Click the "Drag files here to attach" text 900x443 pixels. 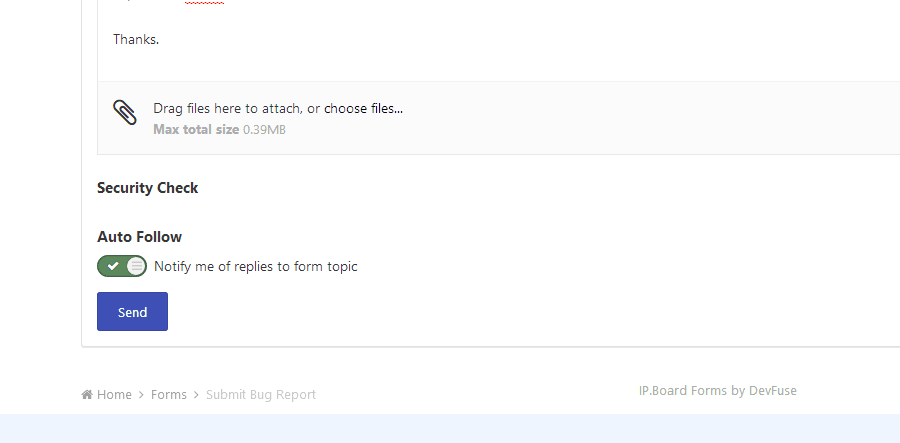pyautogui.click(x=227, y=108)
